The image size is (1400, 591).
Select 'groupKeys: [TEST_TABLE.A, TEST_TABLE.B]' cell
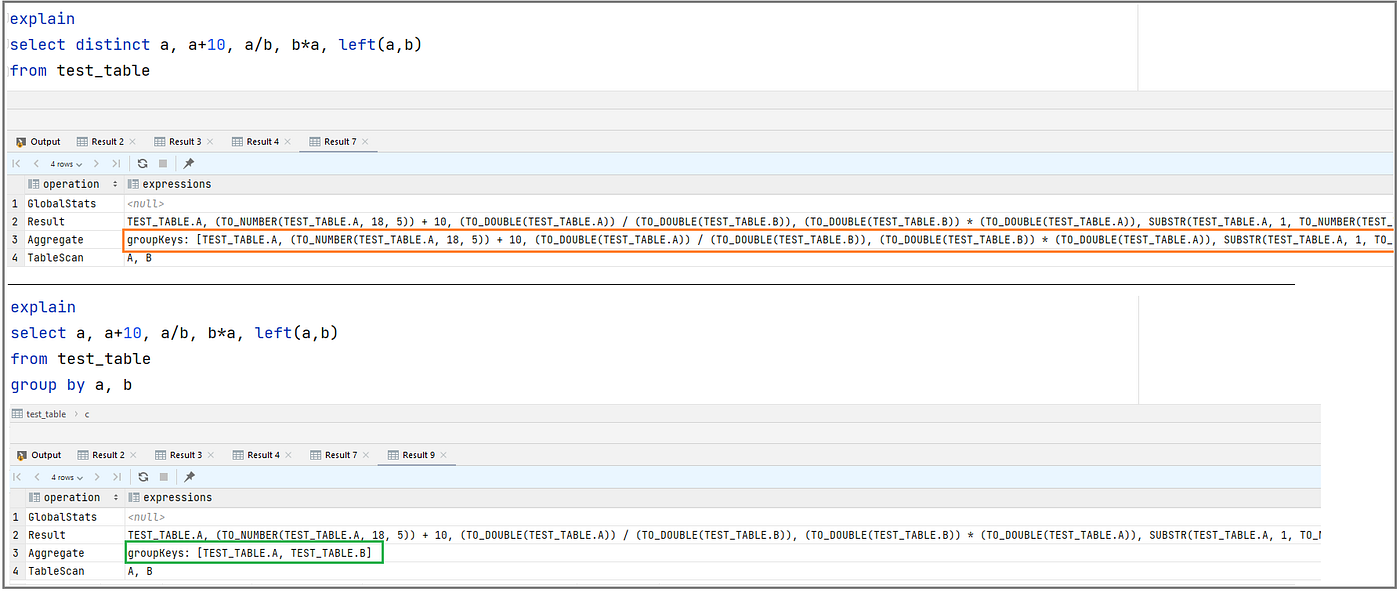[254, 553]
